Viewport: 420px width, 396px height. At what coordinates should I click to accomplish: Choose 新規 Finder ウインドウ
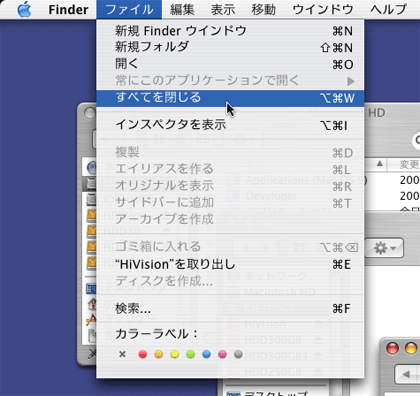230,31
